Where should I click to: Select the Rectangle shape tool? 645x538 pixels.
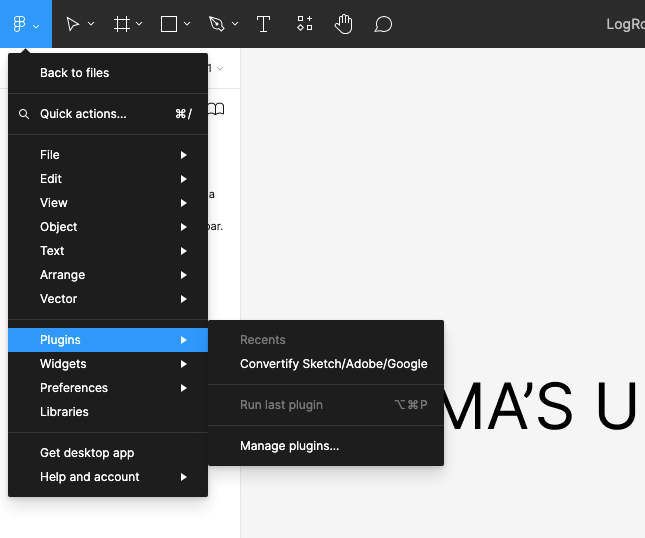[169, 24]
